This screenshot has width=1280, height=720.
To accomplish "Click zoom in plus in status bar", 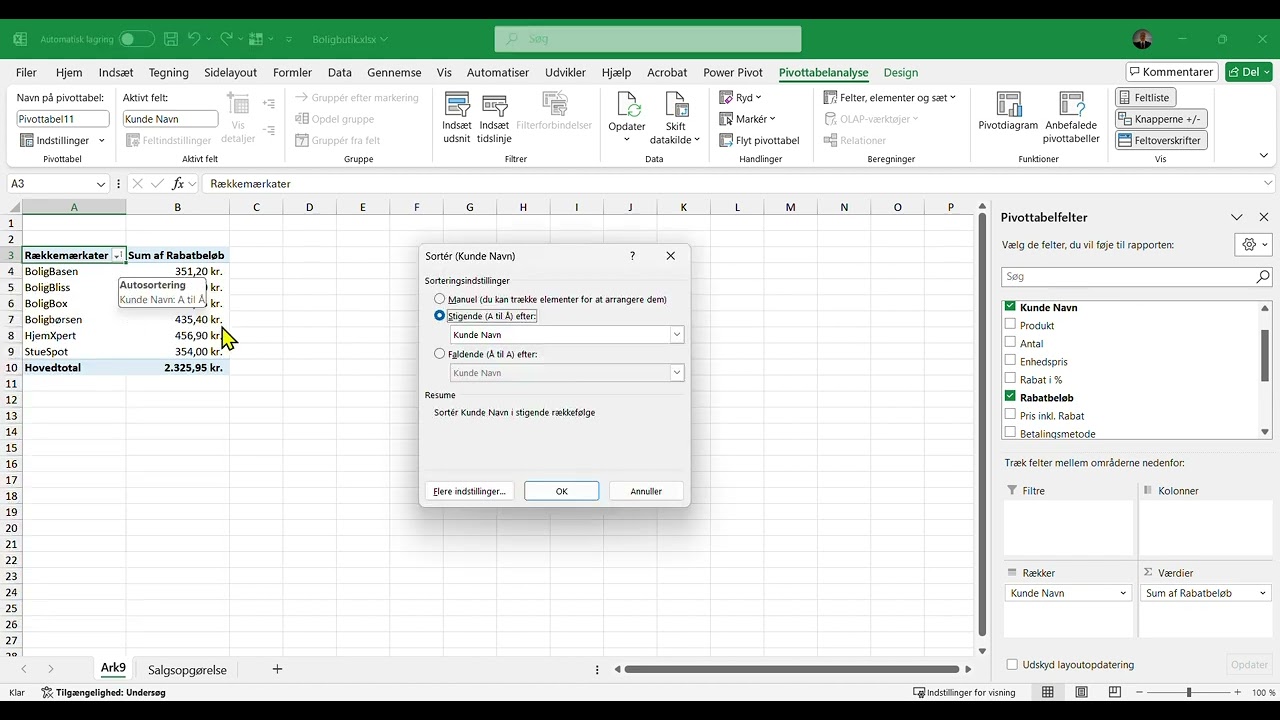I will pos(1238,692).
